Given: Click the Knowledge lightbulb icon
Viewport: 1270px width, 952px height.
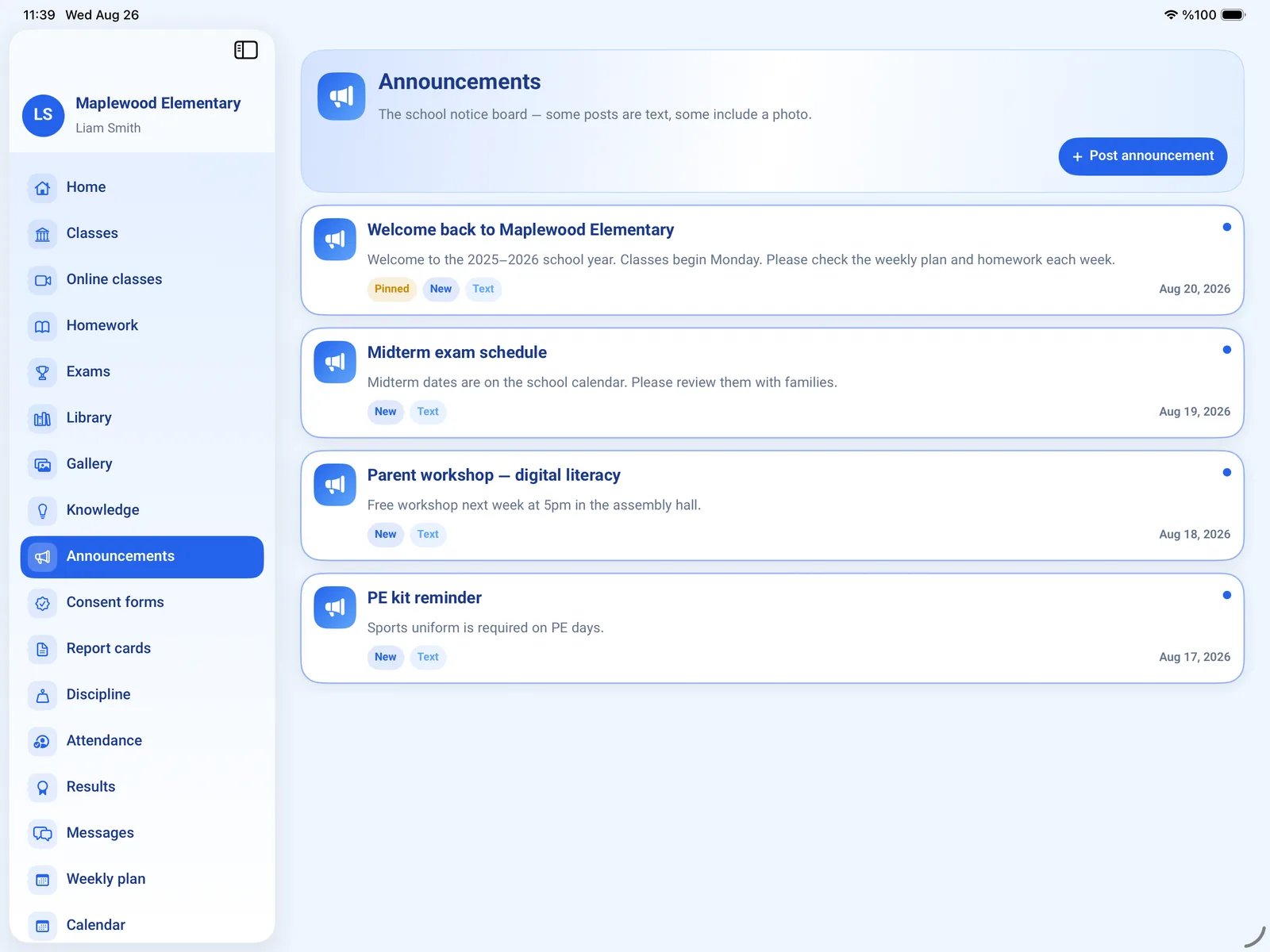Looking at the screenshot, I should pos(43,510).
